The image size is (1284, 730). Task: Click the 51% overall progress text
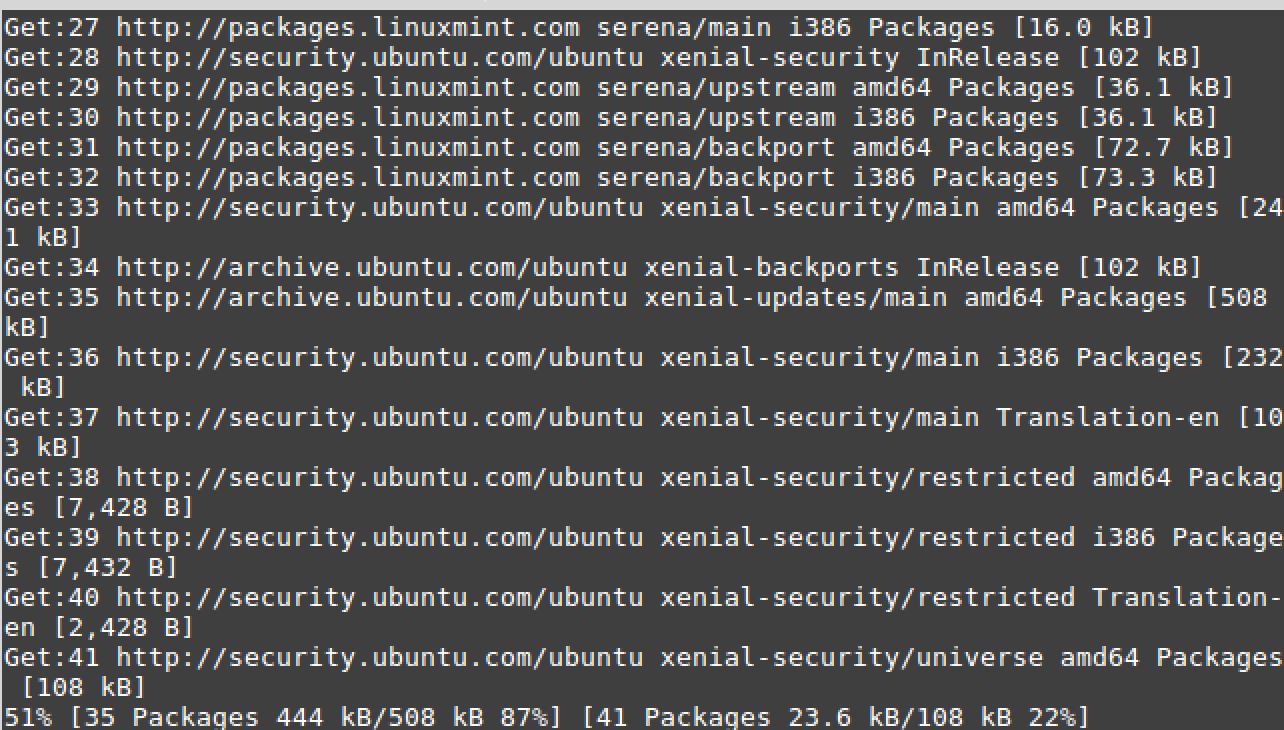click(x=27, y=718)
